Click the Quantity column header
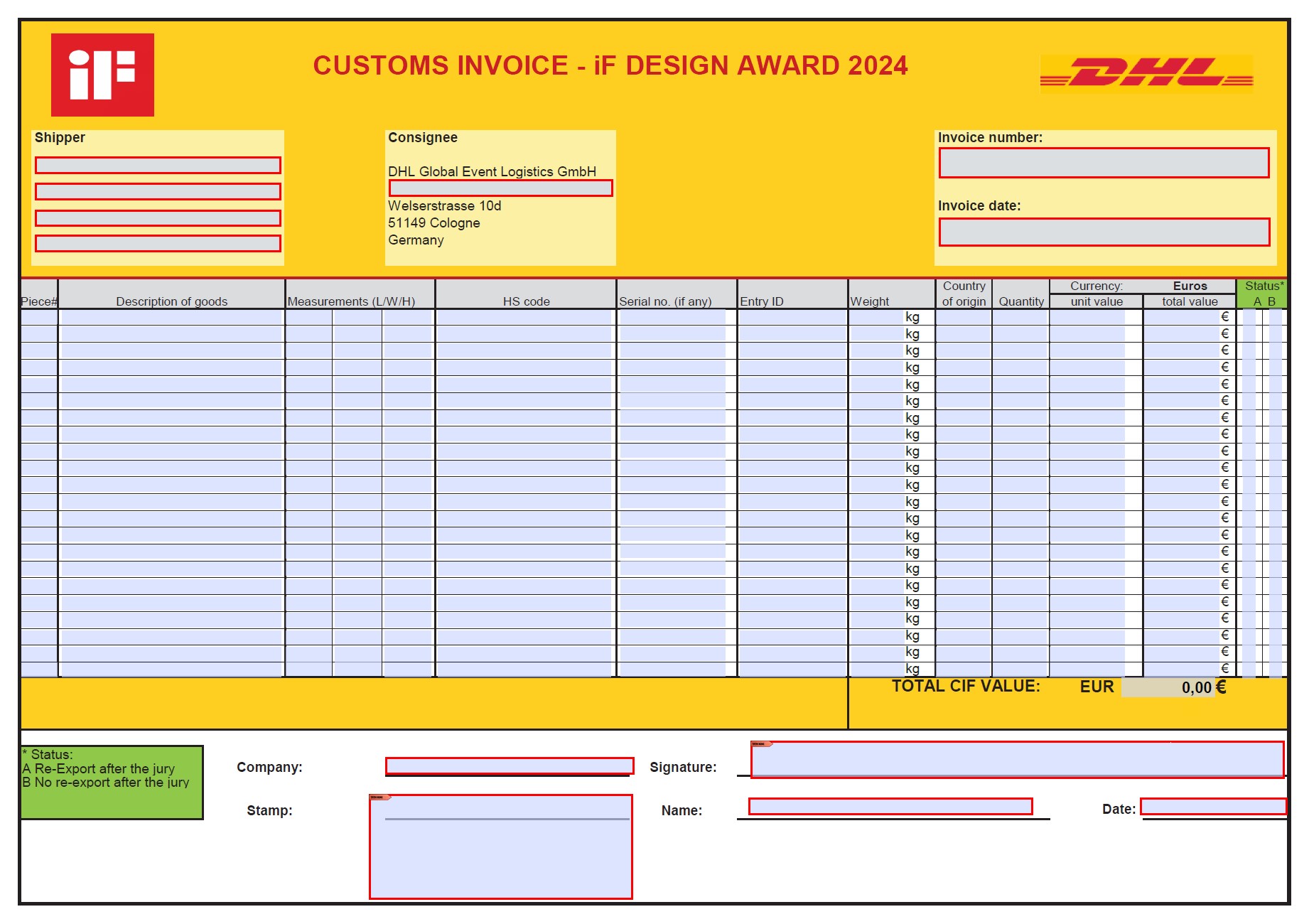This screenshot has height=924, width=1309. click(1021, 301)
